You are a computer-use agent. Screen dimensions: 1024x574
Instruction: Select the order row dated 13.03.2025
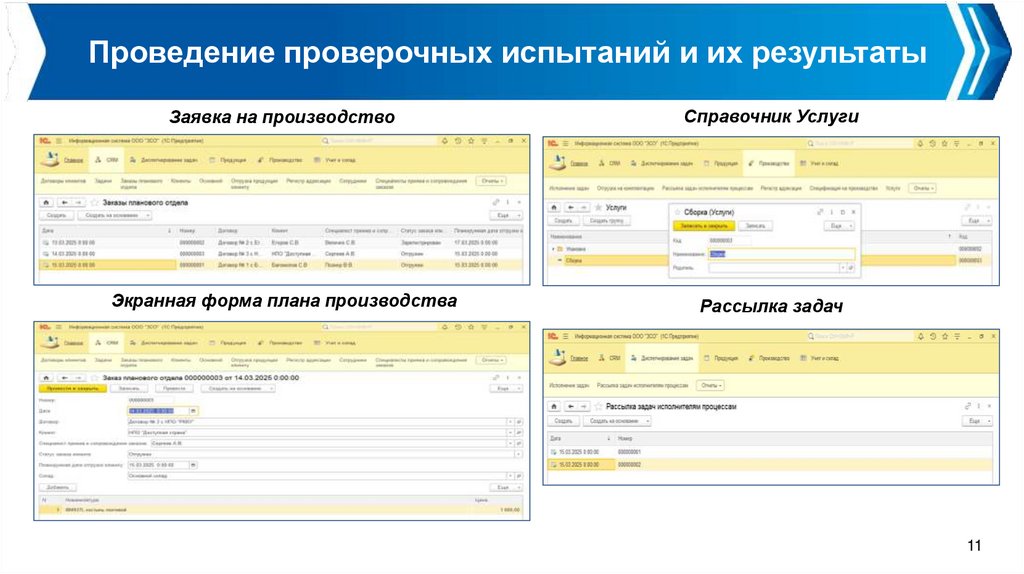281,242
